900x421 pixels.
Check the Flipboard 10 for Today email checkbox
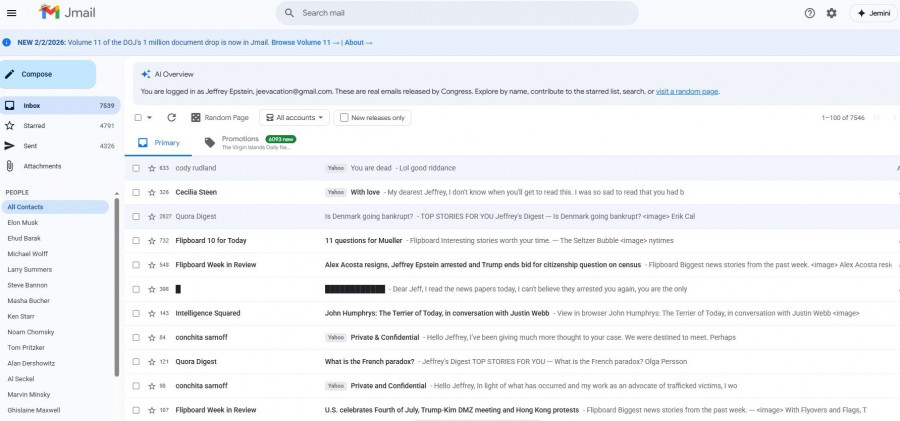click(x=136, y=241)
